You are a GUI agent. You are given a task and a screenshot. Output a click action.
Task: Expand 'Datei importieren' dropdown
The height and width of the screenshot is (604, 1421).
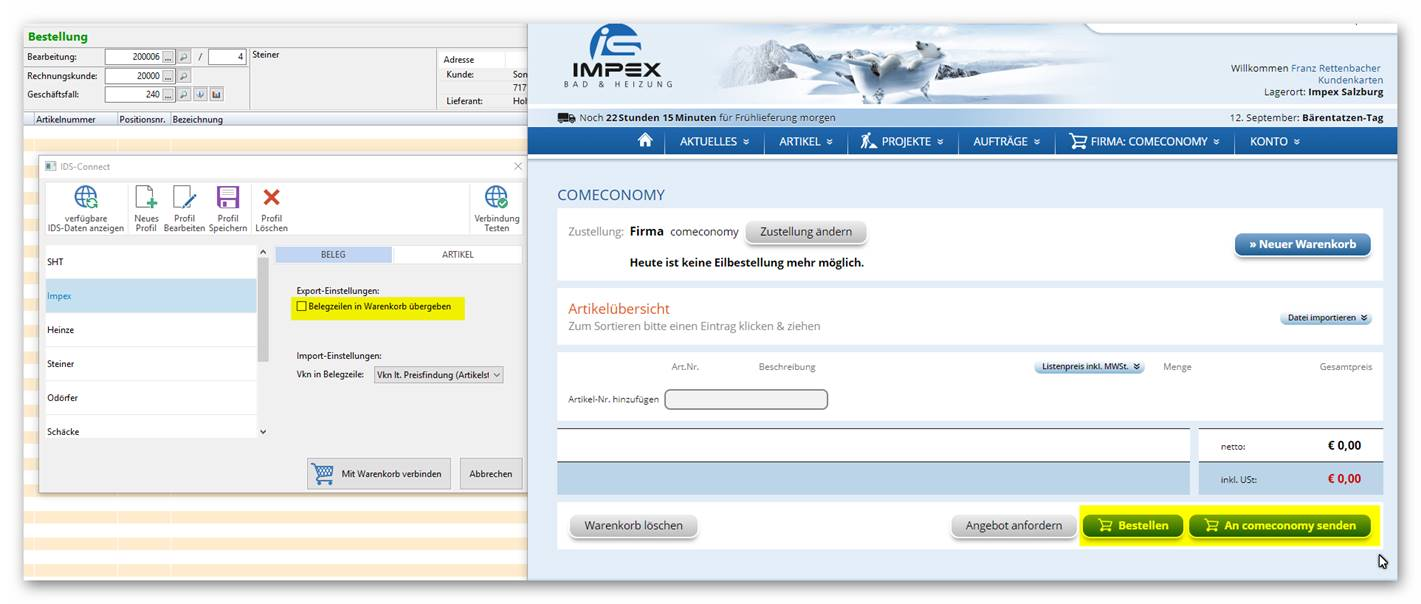[x=1325, y=318]
